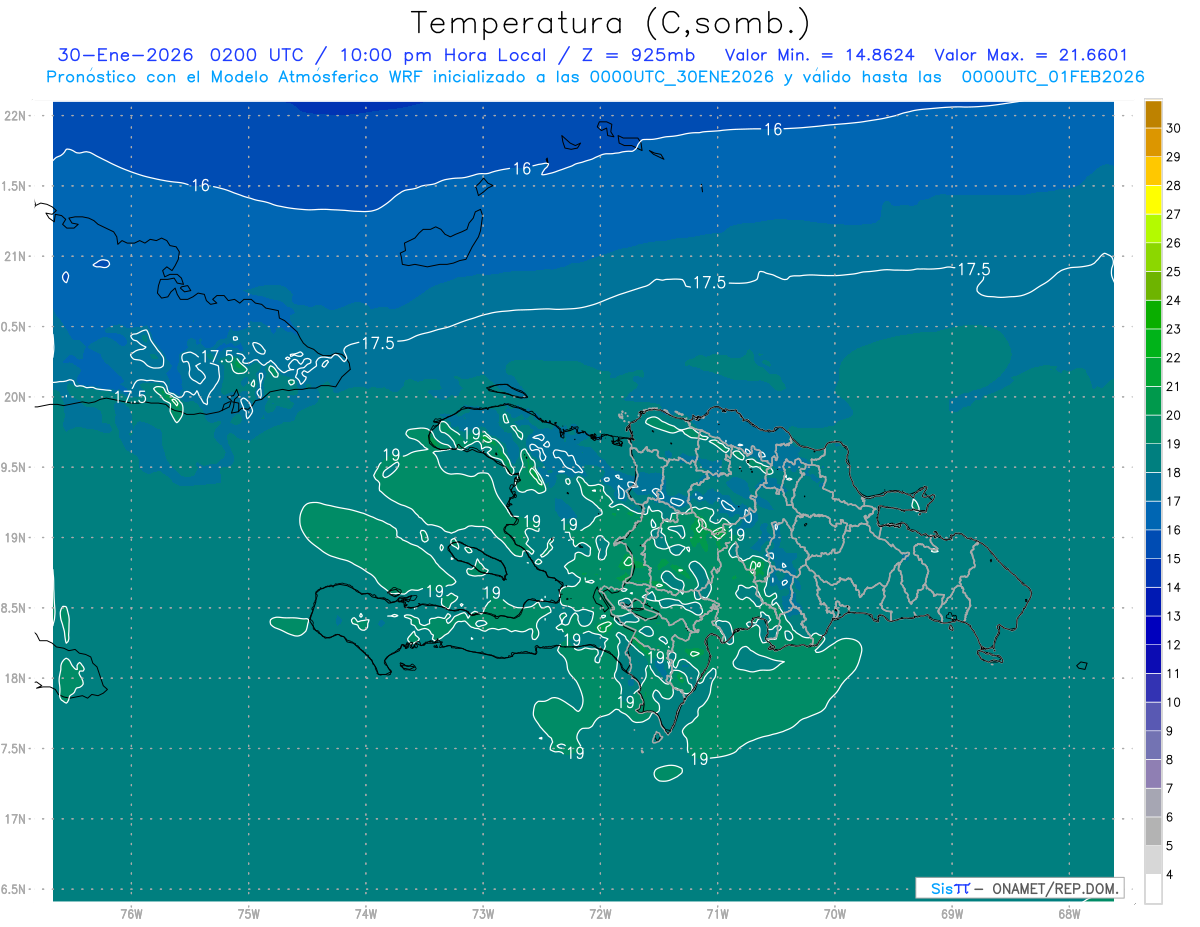
Task: Click the 22N latitude axis label
Action: (17, 116)
